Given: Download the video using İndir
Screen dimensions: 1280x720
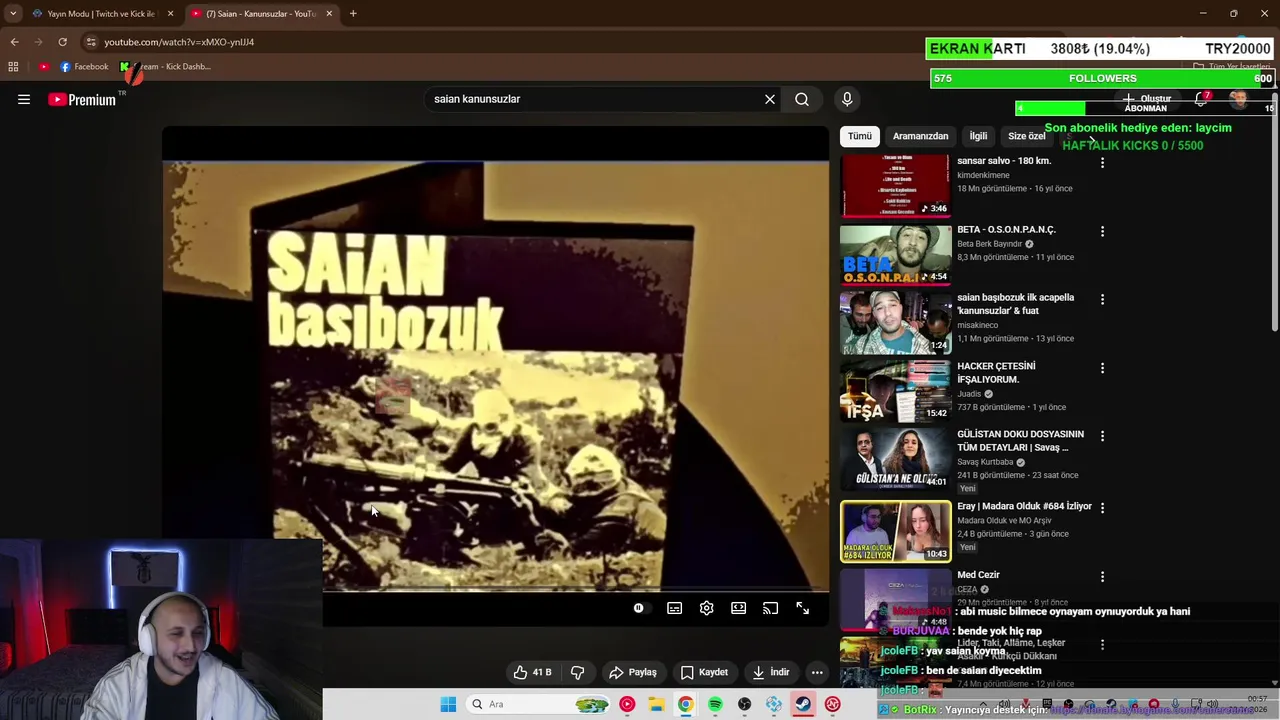Looking at the screenshot, I should coord(771,672).
